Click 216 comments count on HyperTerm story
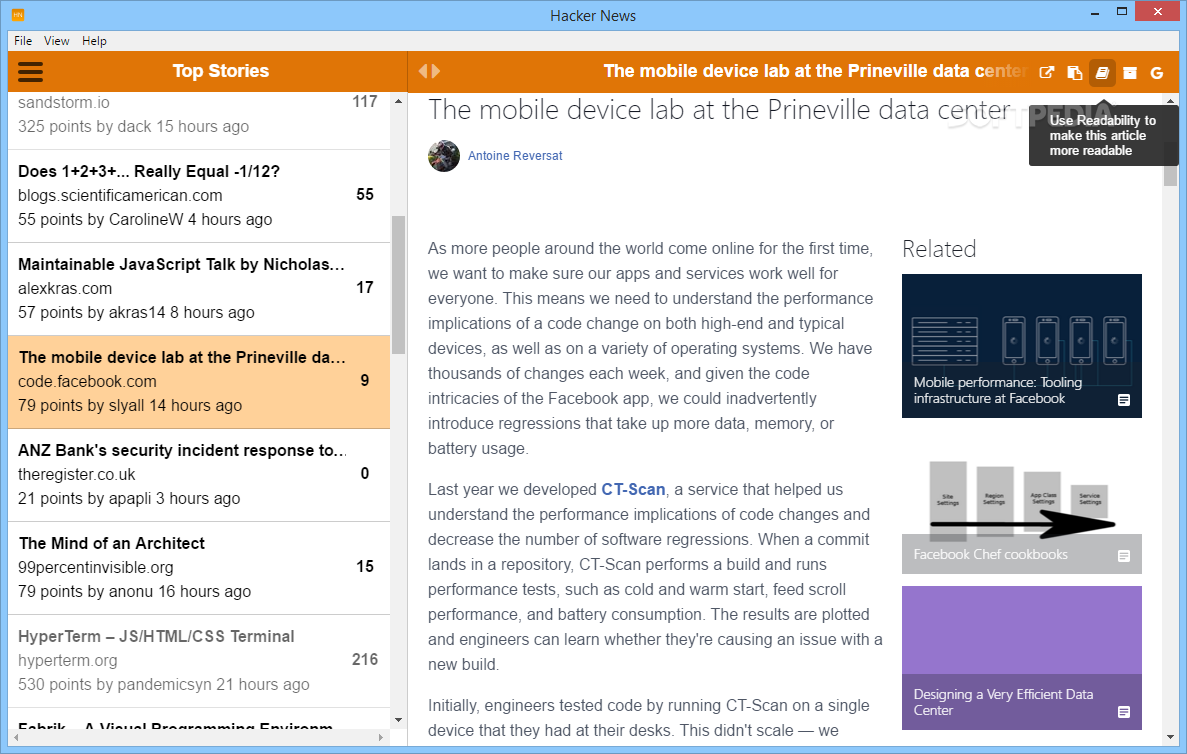This screenshot has width=1187, height=754. click(365, 660)
